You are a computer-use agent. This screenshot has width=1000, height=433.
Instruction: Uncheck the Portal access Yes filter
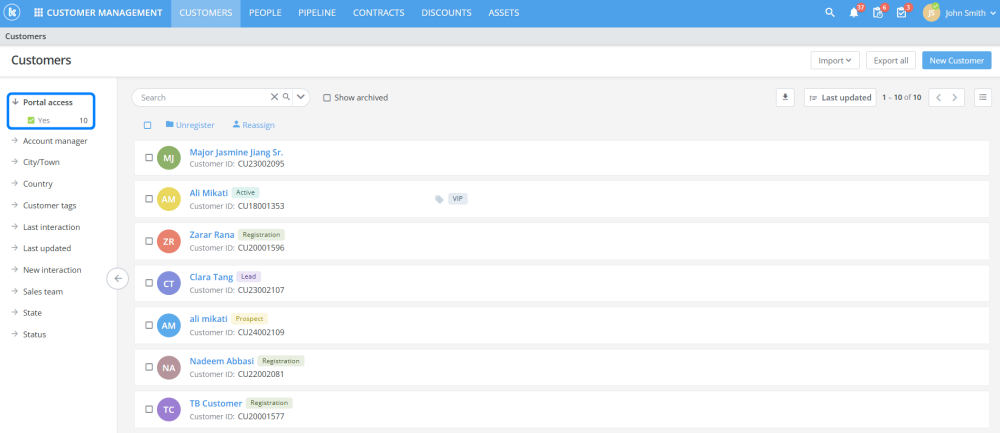(31, 120)
